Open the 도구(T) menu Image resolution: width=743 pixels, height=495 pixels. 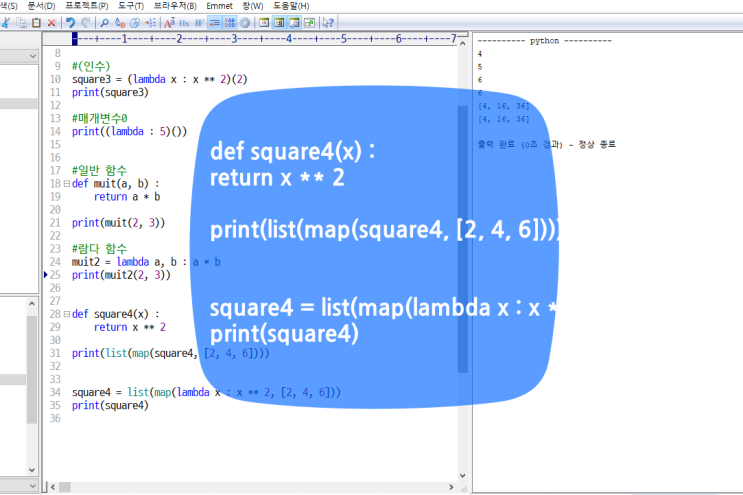click(x=131, y=6)
